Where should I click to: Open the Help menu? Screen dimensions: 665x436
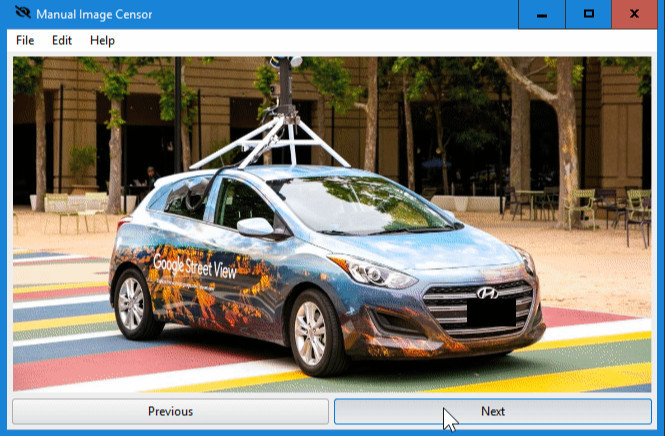pos(102,40)
